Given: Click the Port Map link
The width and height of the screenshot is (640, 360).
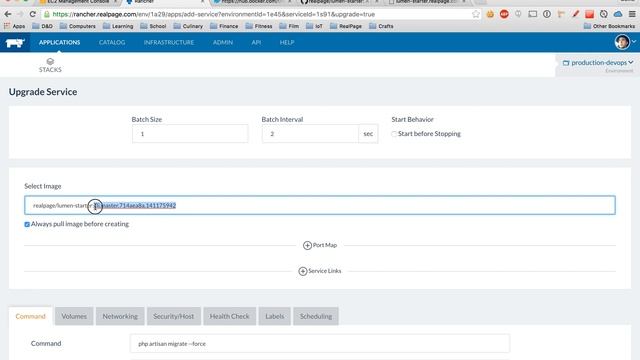Looking at the screenshot, I should click(324, 245).
